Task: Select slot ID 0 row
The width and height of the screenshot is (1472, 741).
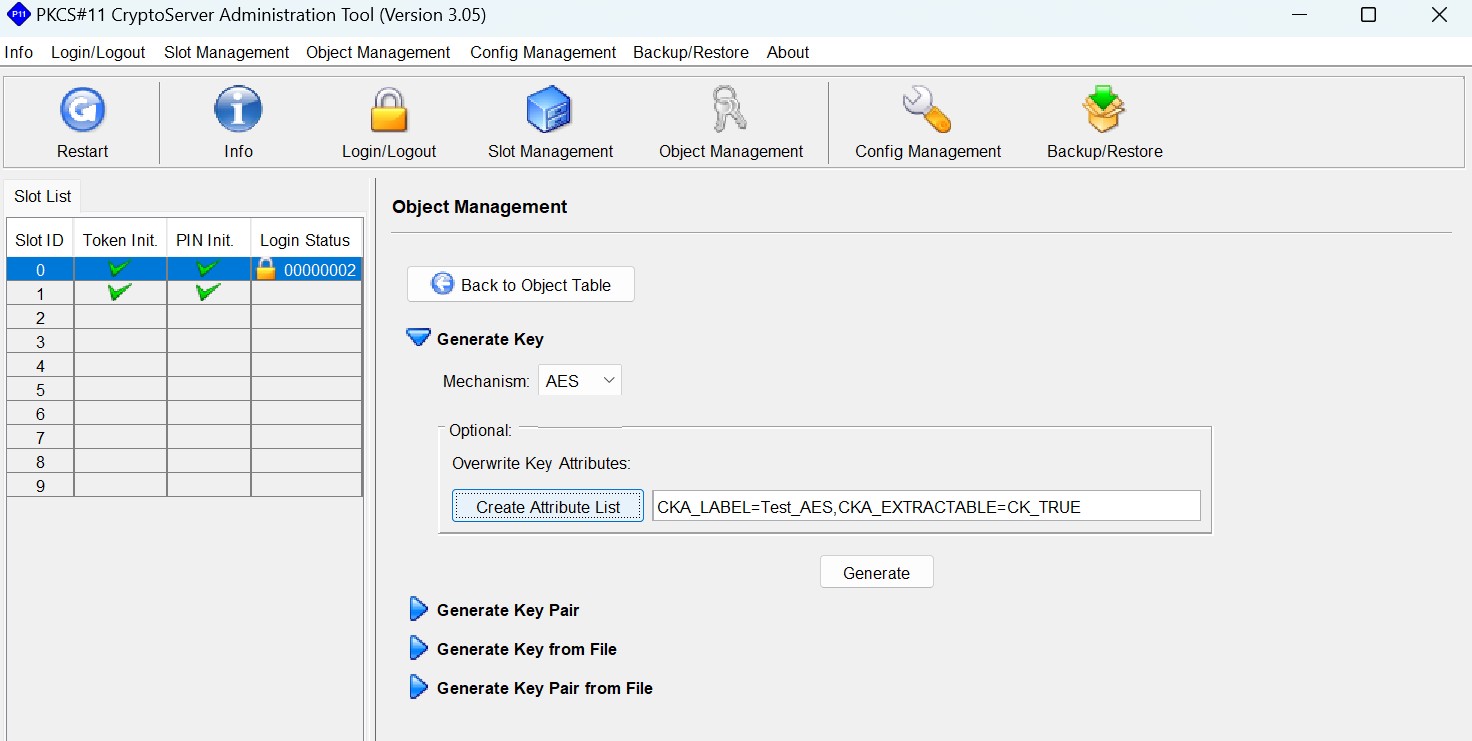Action: click(184, 269)
